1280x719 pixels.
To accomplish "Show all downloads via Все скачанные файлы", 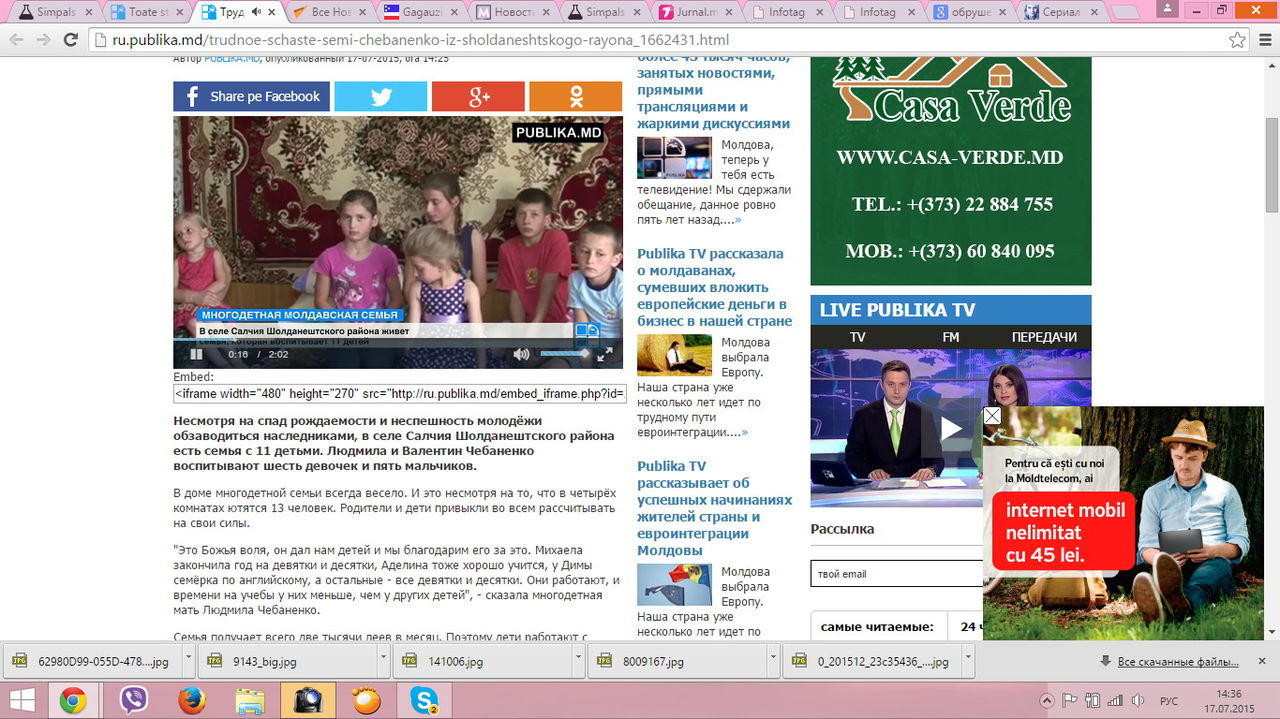I will click(1177, 662).
